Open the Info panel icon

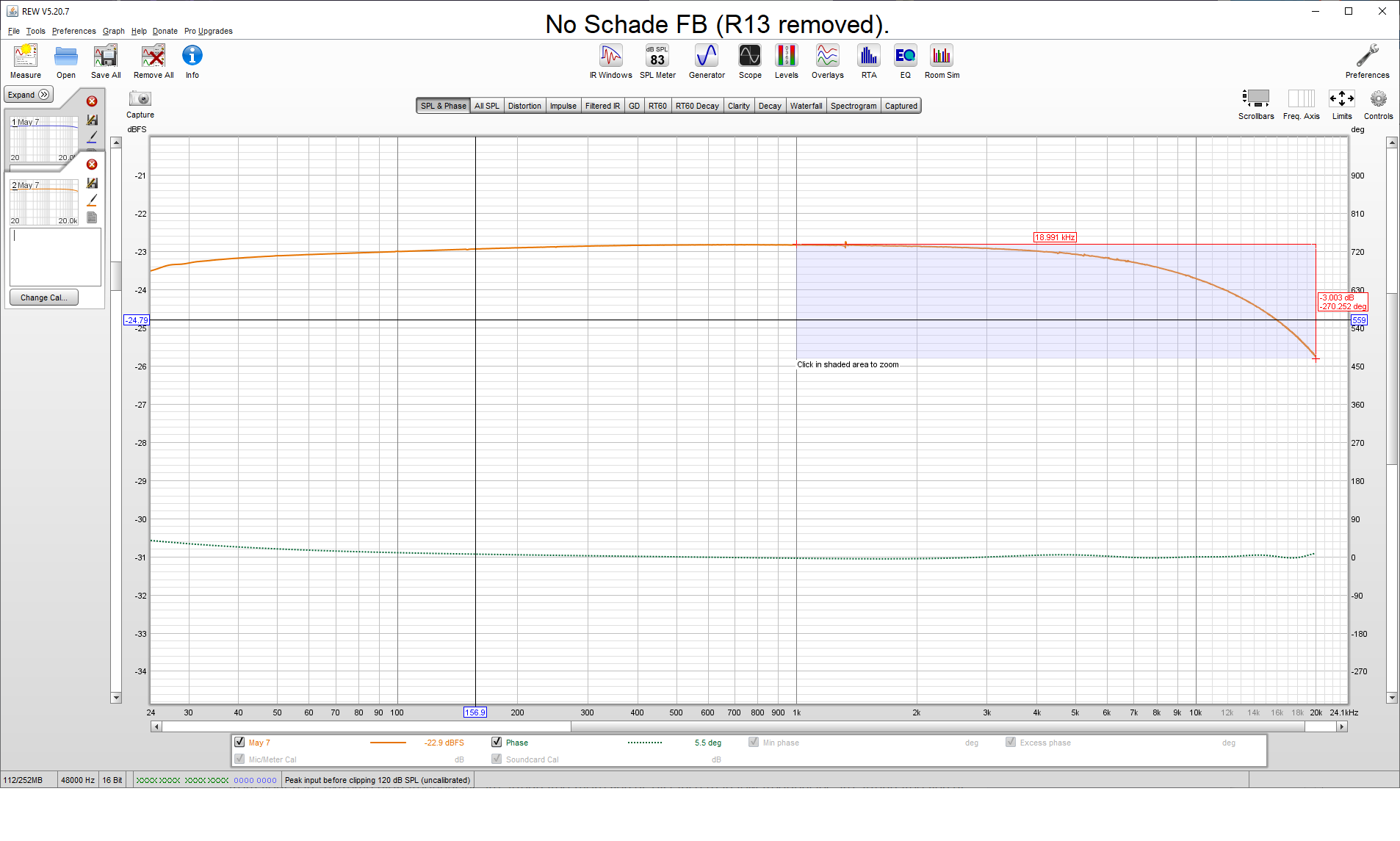(192, 56)
